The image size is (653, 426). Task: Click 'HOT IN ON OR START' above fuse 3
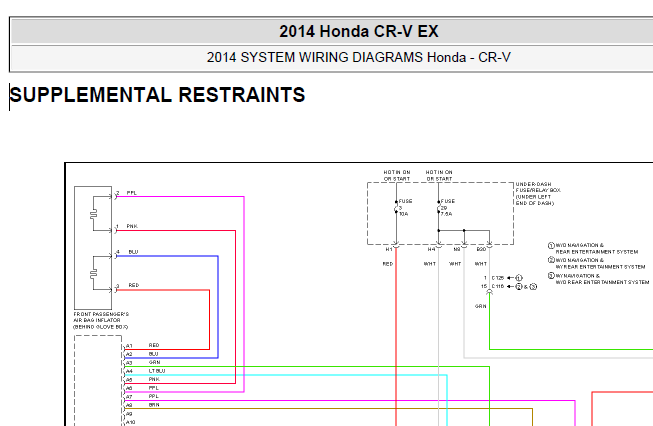tap(397, 175)
